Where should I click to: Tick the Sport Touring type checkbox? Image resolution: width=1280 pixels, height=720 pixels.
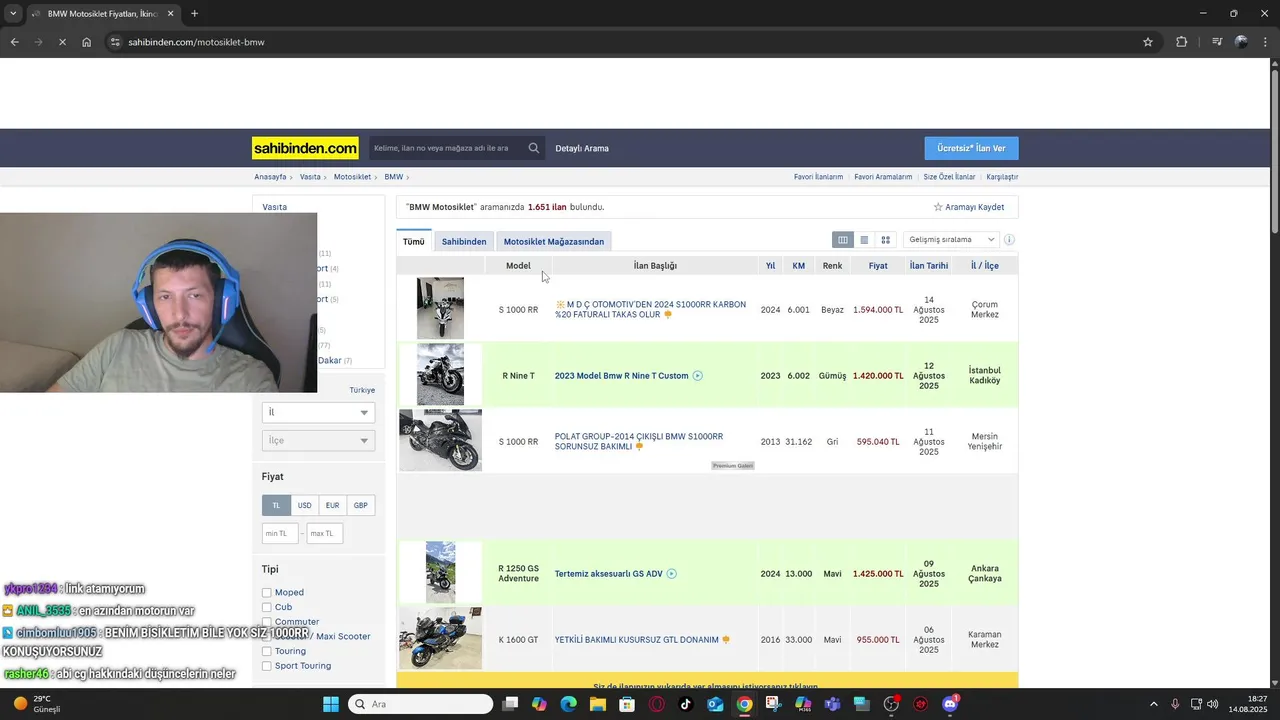coord(267,666)
